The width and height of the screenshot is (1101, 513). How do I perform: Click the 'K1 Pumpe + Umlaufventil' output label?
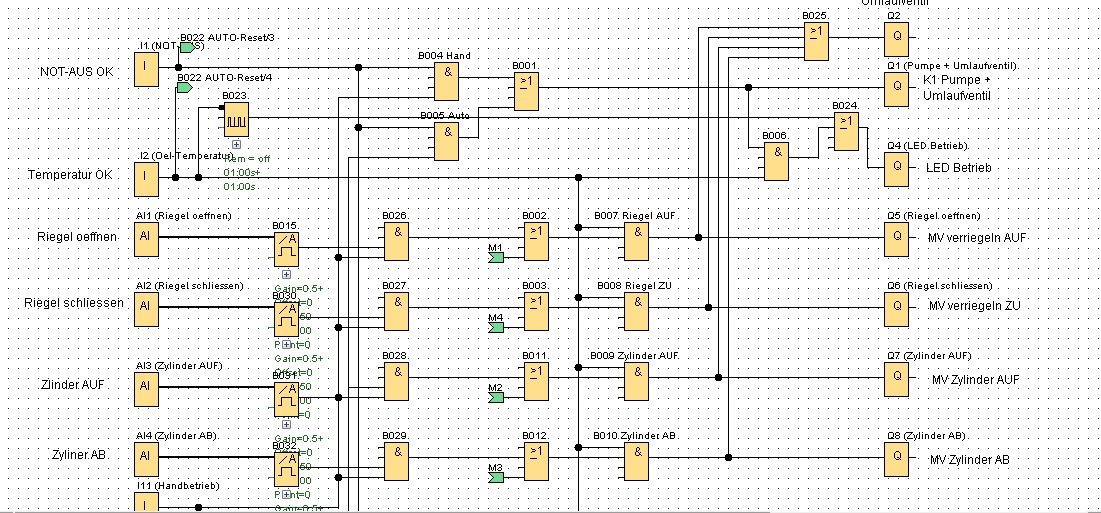click(x=957, y=88)
